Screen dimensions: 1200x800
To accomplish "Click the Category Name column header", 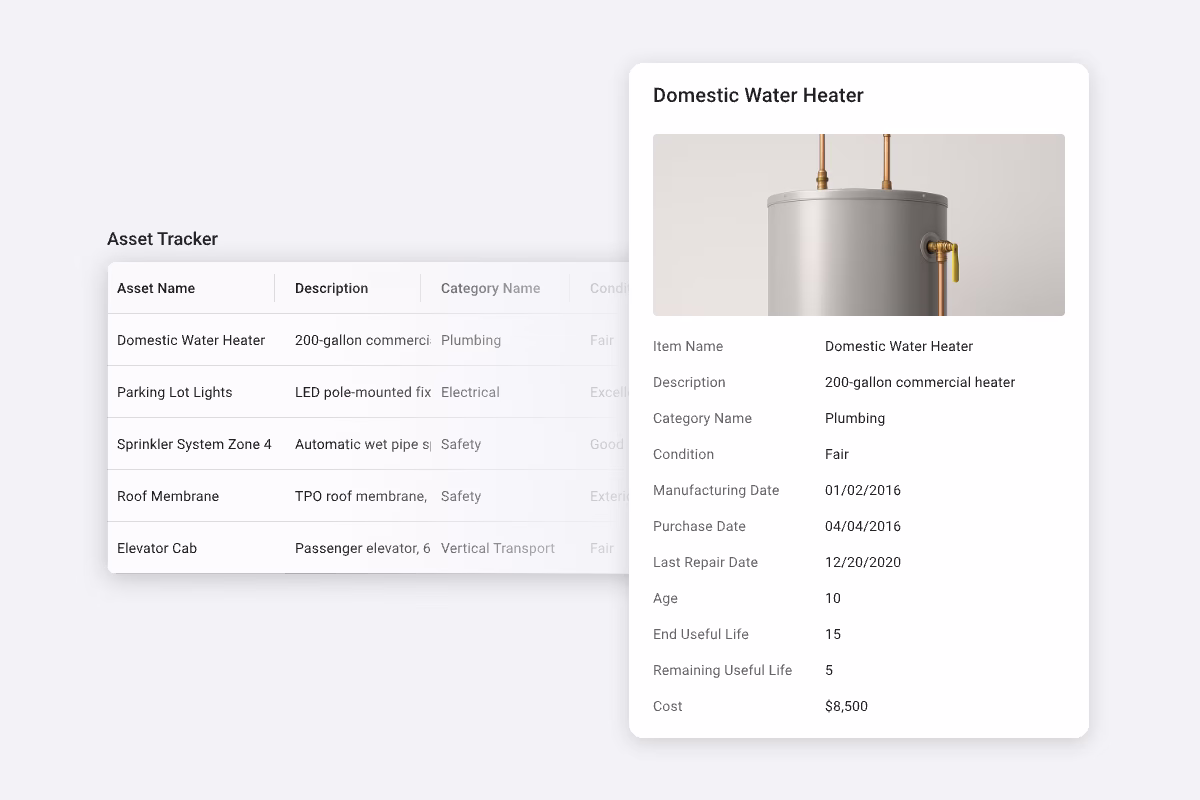I will (490, 288).
